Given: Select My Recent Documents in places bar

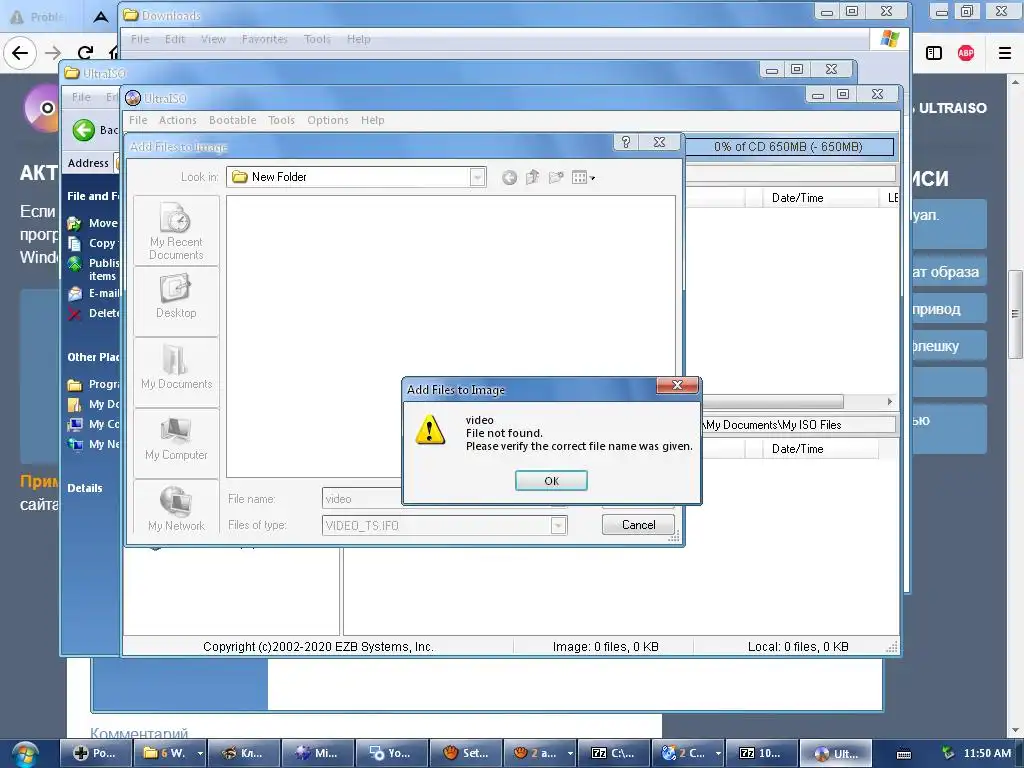Looking at the screenshot, I should (176, 231).
